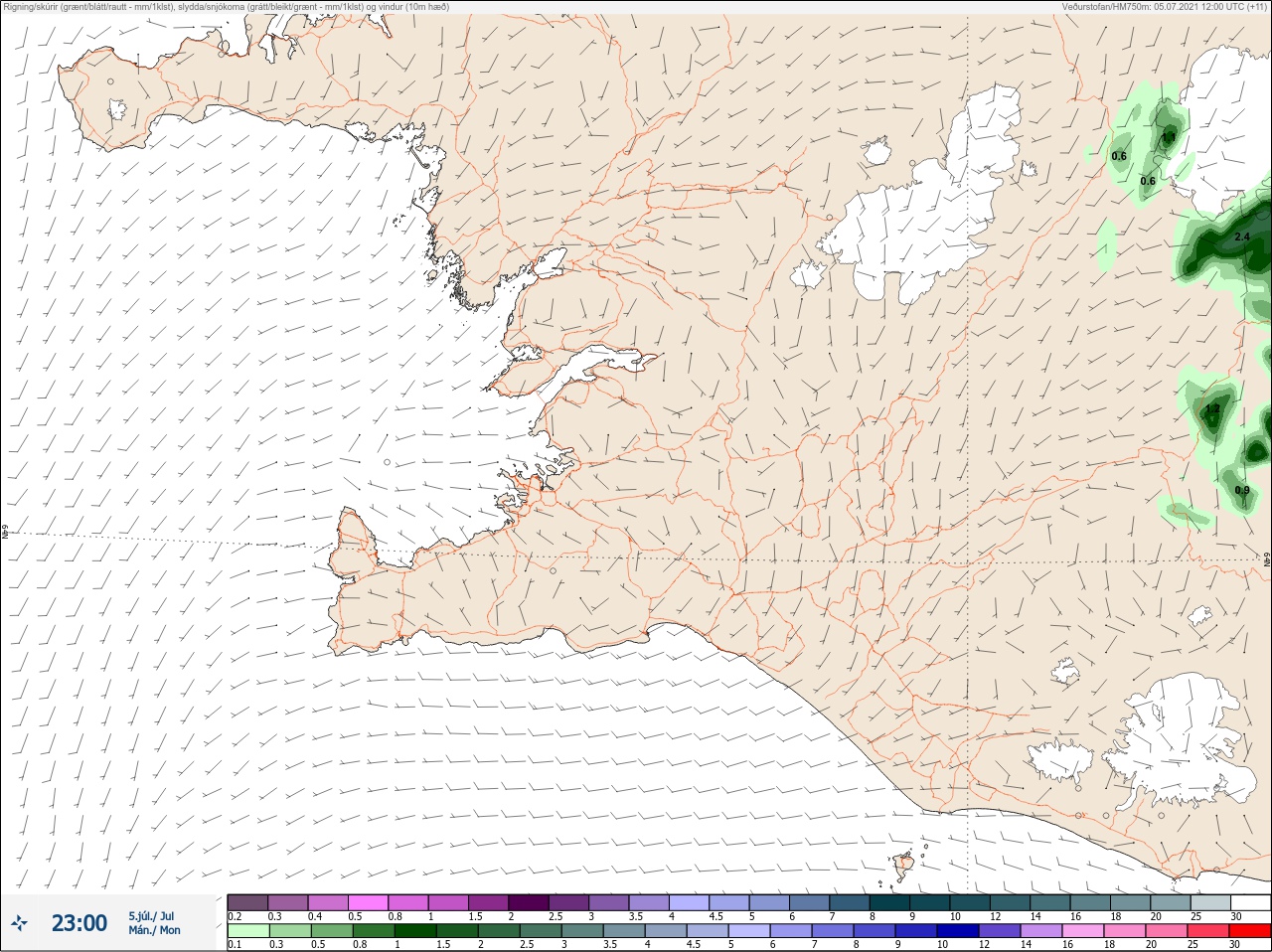Click the 1.2 precipitation value on the map
This screenshot has width=1272, height=952.
point(1212,409)
